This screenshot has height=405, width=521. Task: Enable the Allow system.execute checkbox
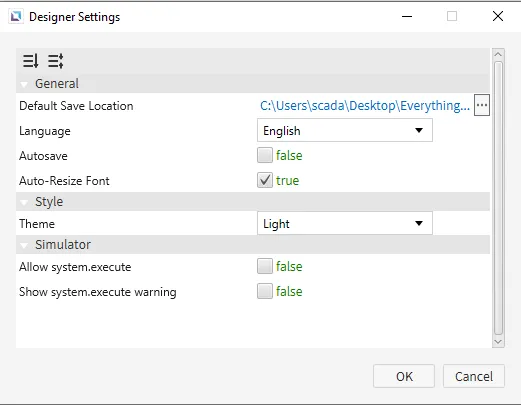click(265, 266)
